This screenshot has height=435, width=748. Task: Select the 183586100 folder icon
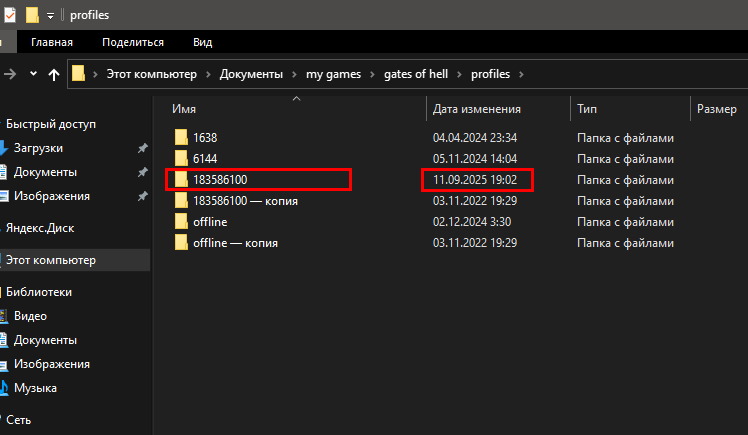click(x=181, y=179)
